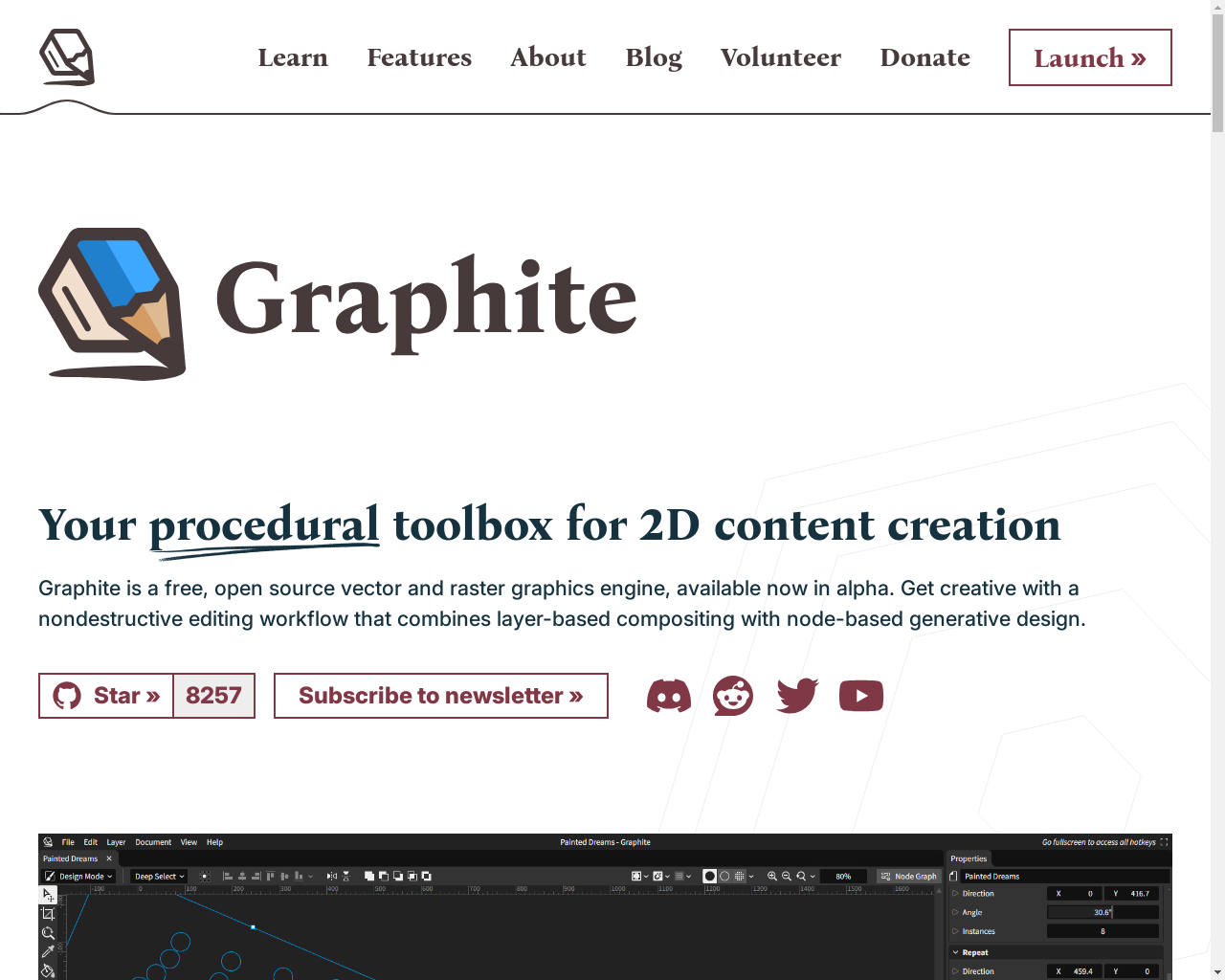
Task: Toggle the grid display button
Action: (679, 876)
